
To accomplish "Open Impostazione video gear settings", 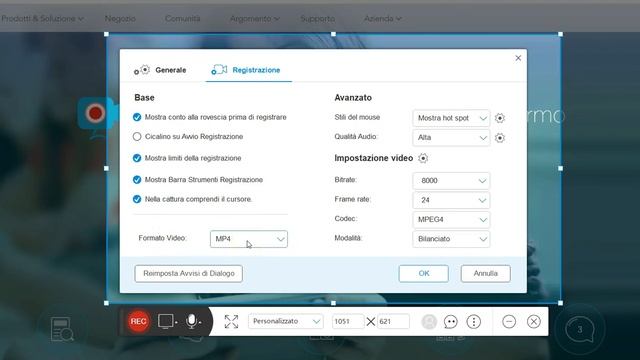I will pos(423,158).
